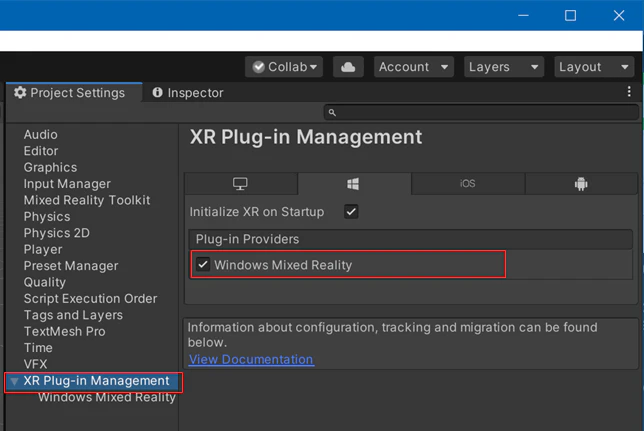The width and height of the screenshot is (644, 431).
Task: Open the Account dropdown
Action: tap(414, 67)
